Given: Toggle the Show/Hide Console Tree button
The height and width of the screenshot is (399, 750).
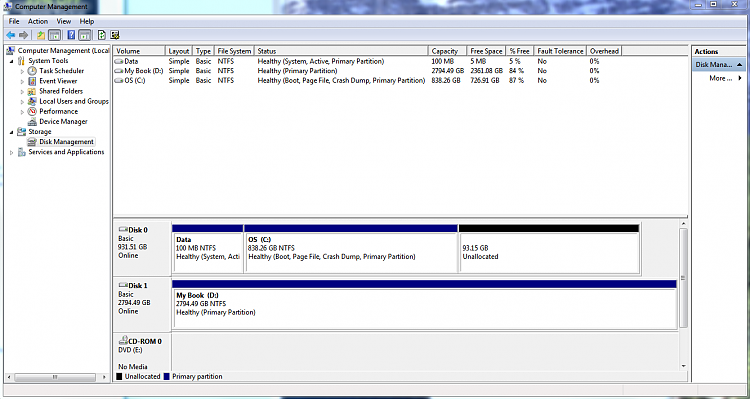Looking at the screenshot, I should [55, 35].
